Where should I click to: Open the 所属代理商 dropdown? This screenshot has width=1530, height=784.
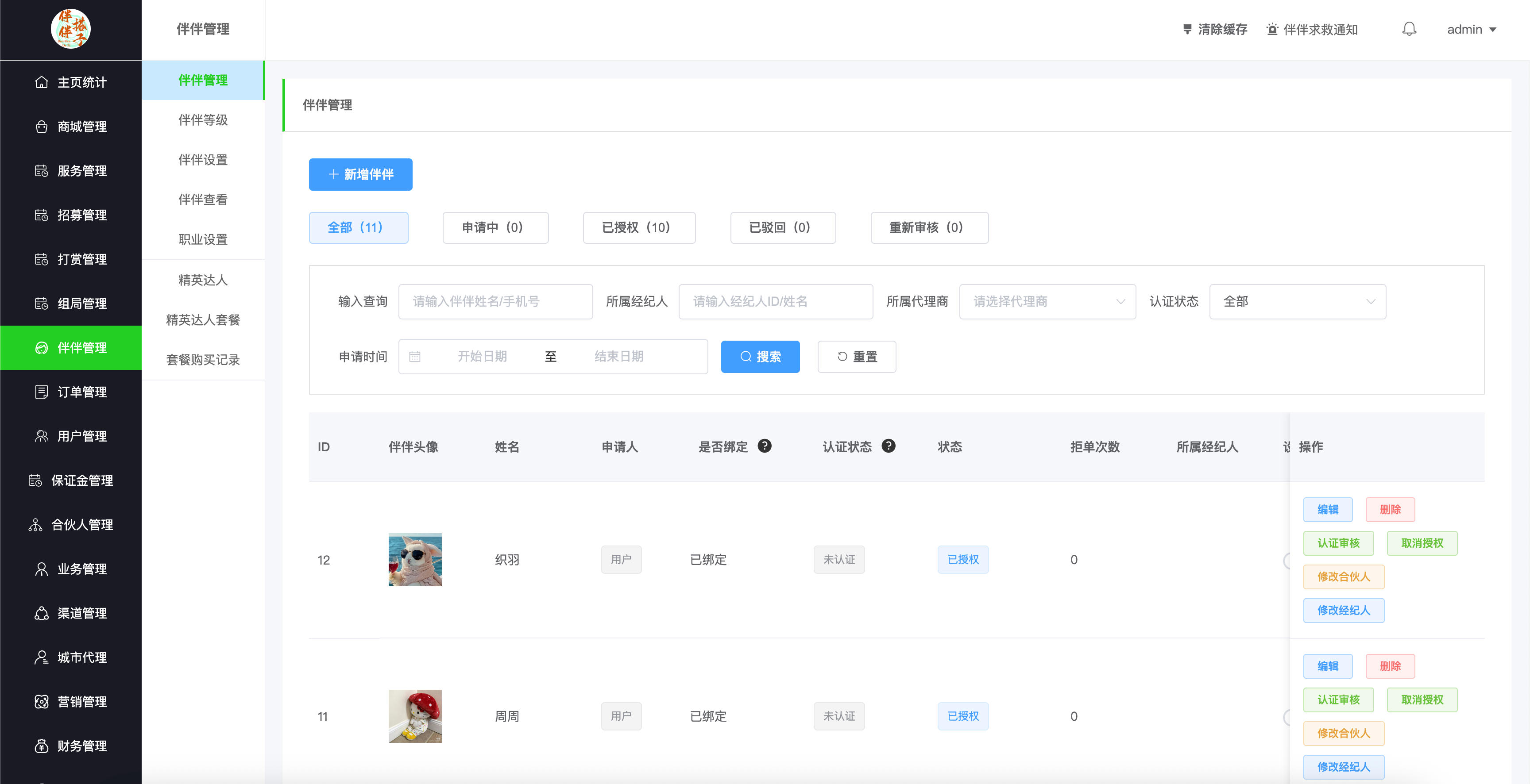1047,301
